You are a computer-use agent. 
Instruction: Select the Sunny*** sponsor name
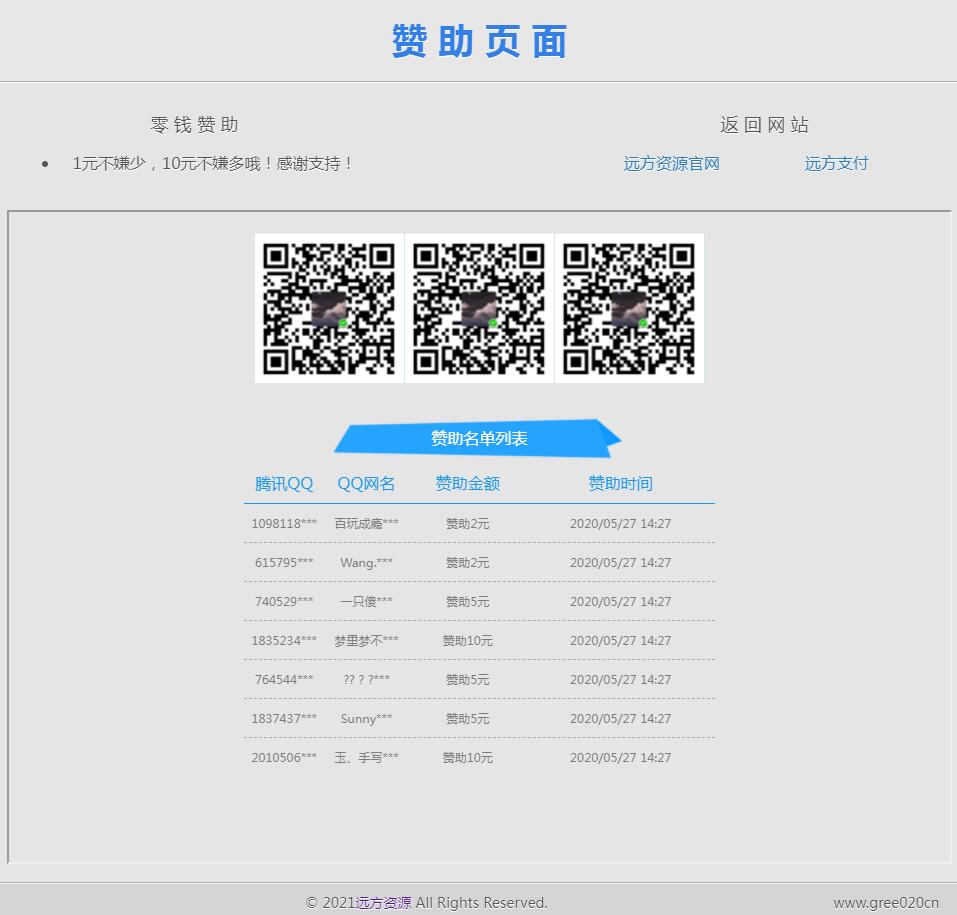(x=366, y=719)
